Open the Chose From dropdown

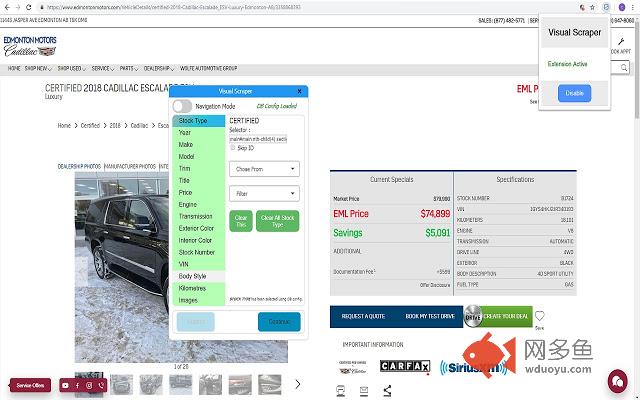click(264, 169)
